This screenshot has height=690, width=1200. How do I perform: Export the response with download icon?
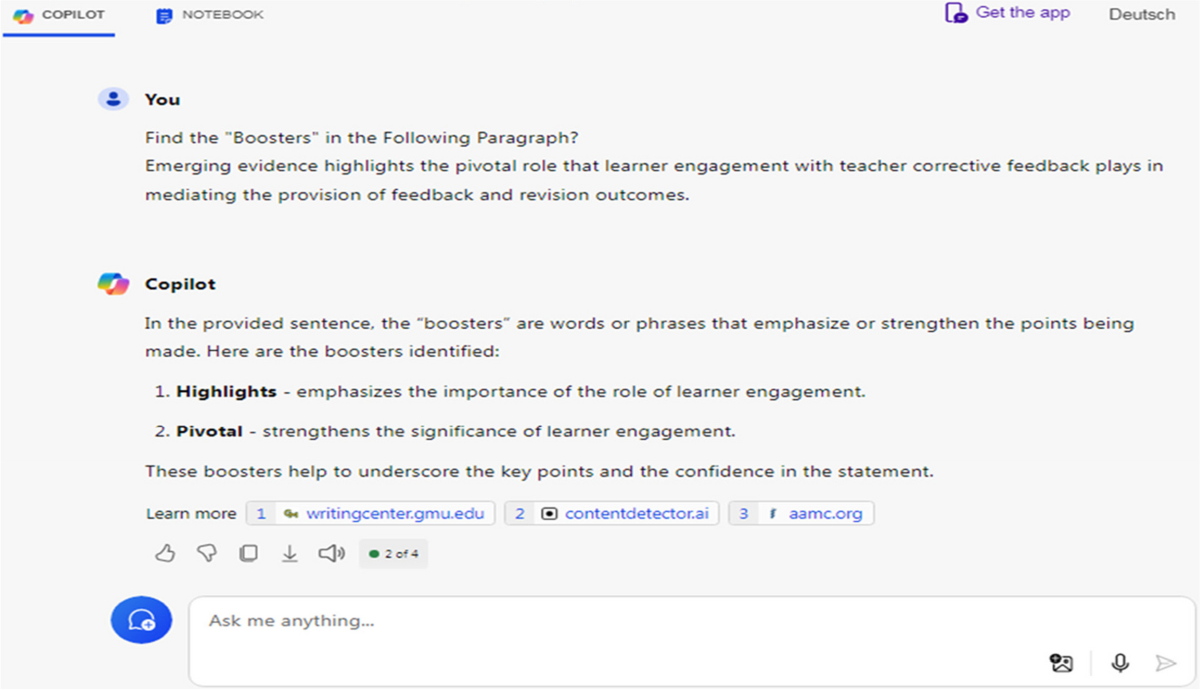(289, 553)
